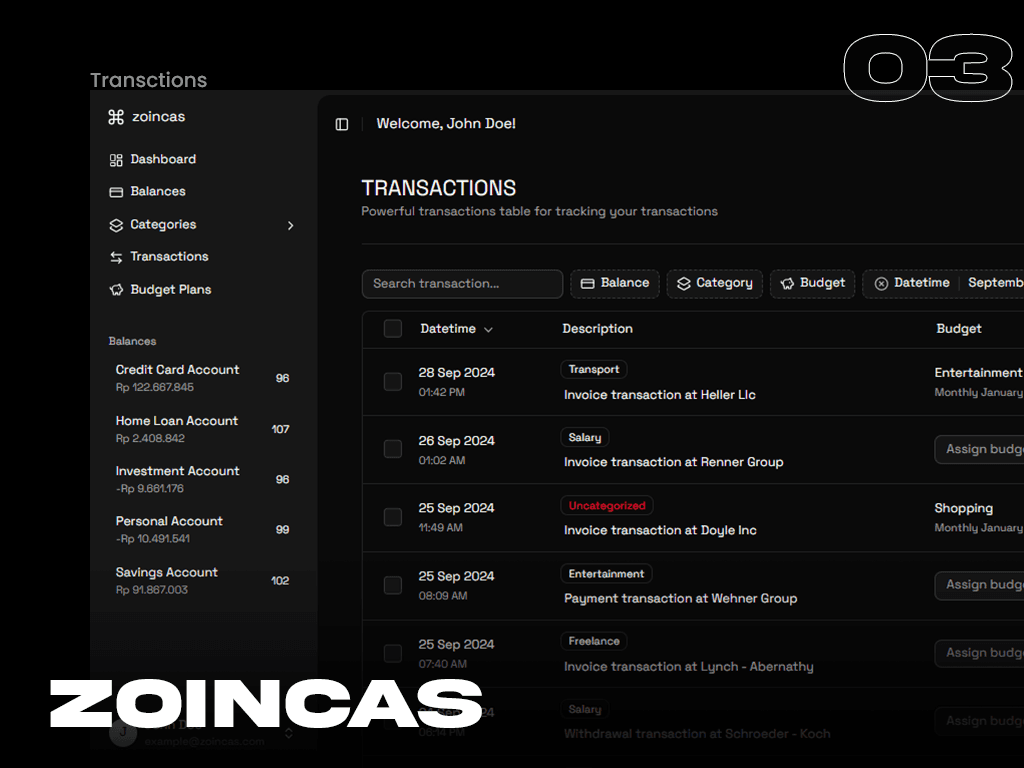Click the Budget Plans piggy bank icon
Image resolution: width=1024 pixels, height=768 pixels.
[x=116, y=290]
